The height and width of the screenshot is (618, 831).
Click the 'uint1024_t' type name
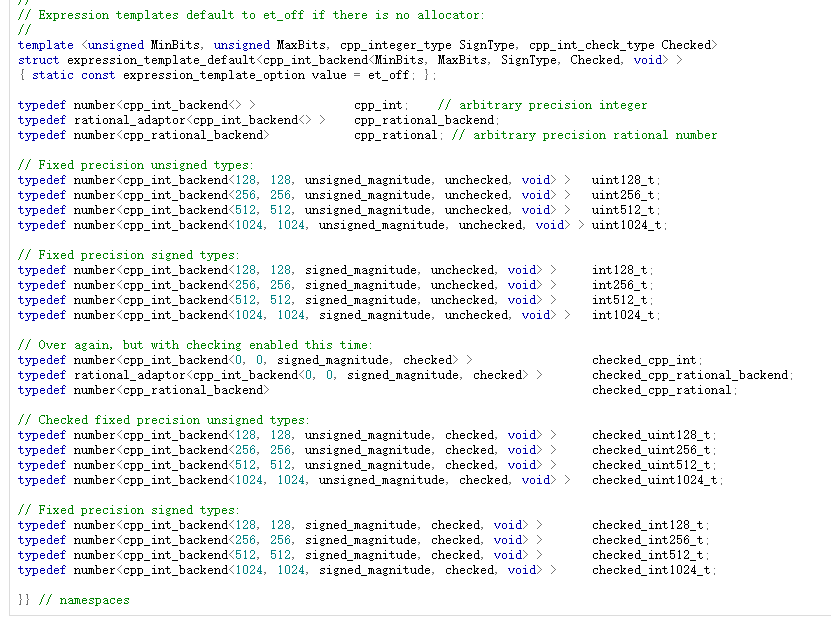629,225
